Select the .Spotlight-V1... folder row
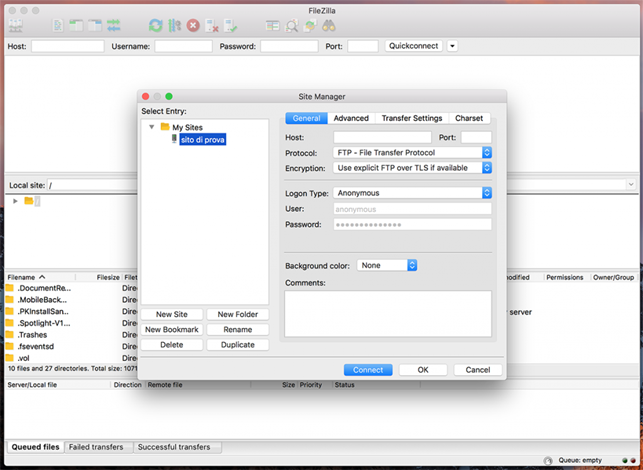The image size is (643, 470). coord(71,323)
